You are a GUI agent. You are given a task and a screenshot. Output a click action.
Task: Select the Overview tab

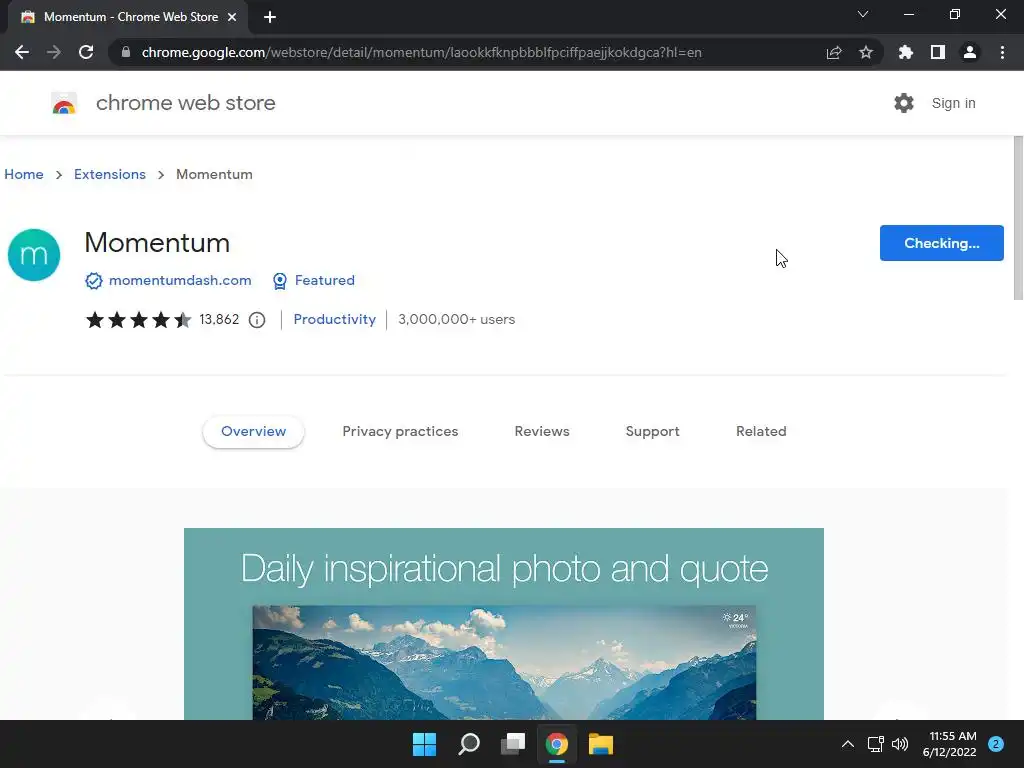pyautogui.click(x=253, y=432)
